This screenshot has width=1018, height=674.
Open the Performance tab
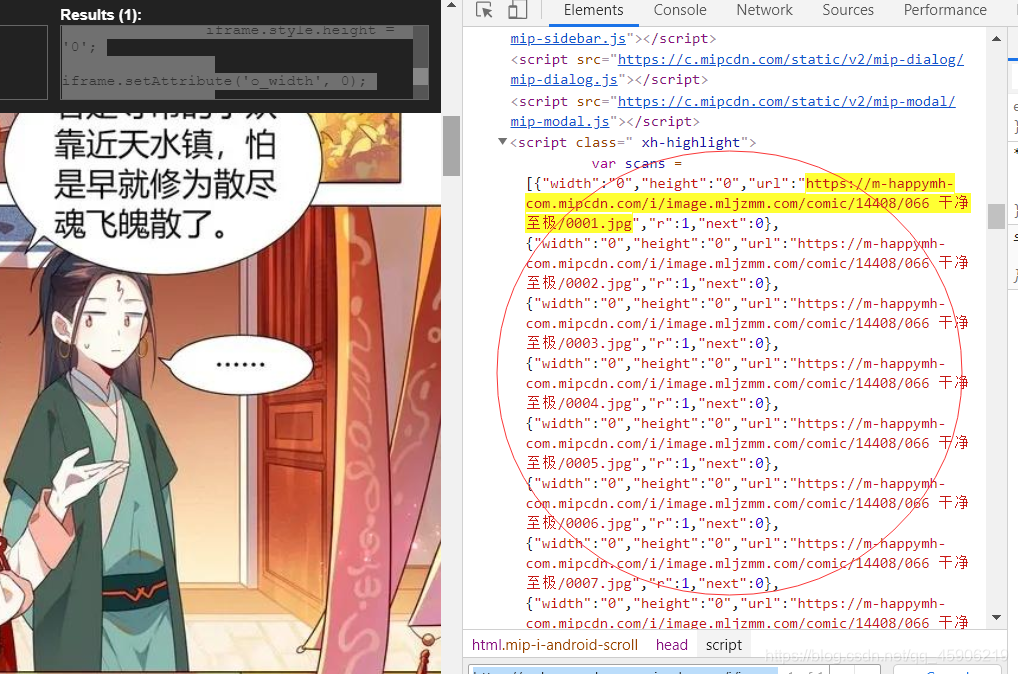coord(945,10)
